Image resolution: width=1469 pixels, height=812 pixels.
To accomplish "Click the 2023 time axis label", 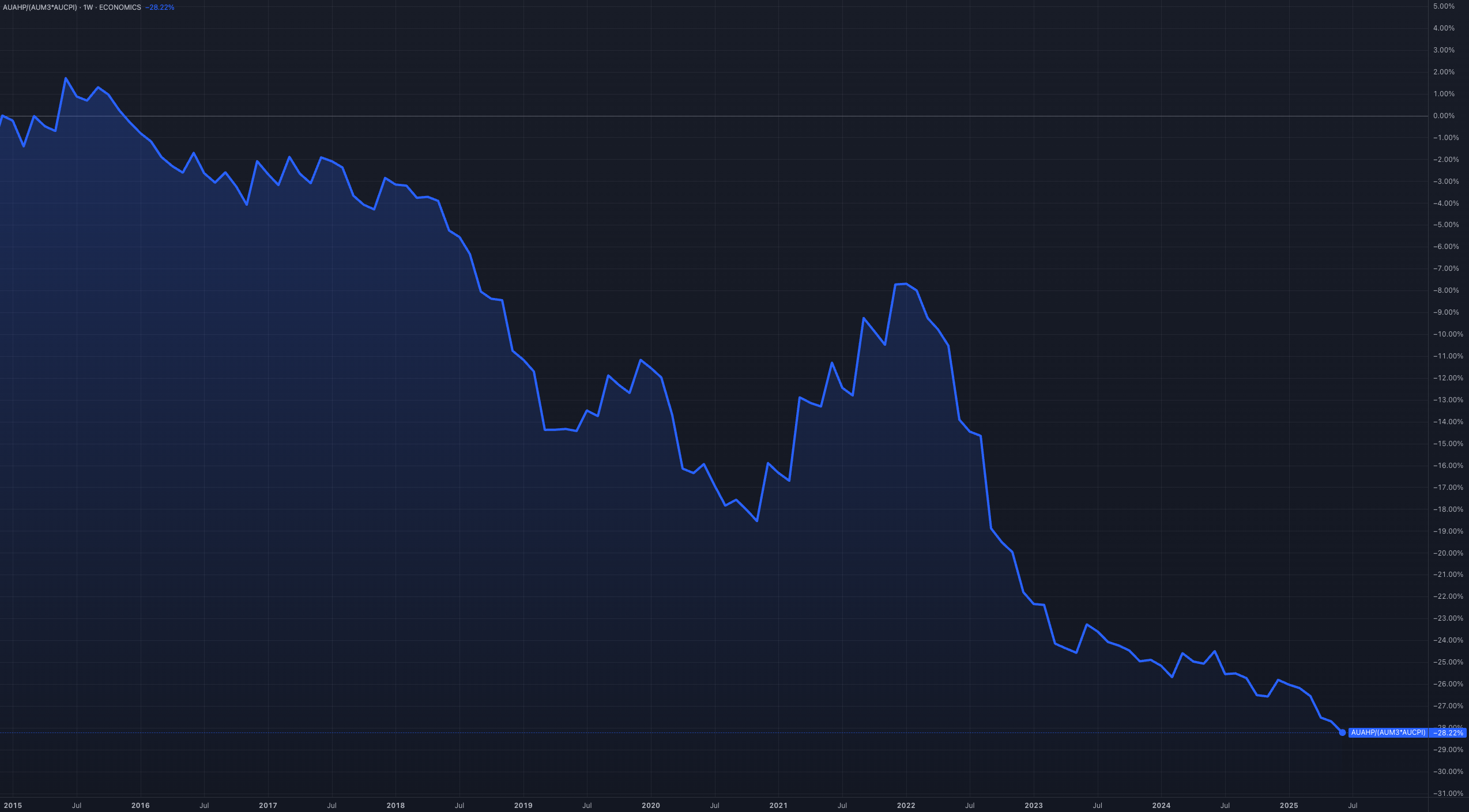I will 1033,806.
